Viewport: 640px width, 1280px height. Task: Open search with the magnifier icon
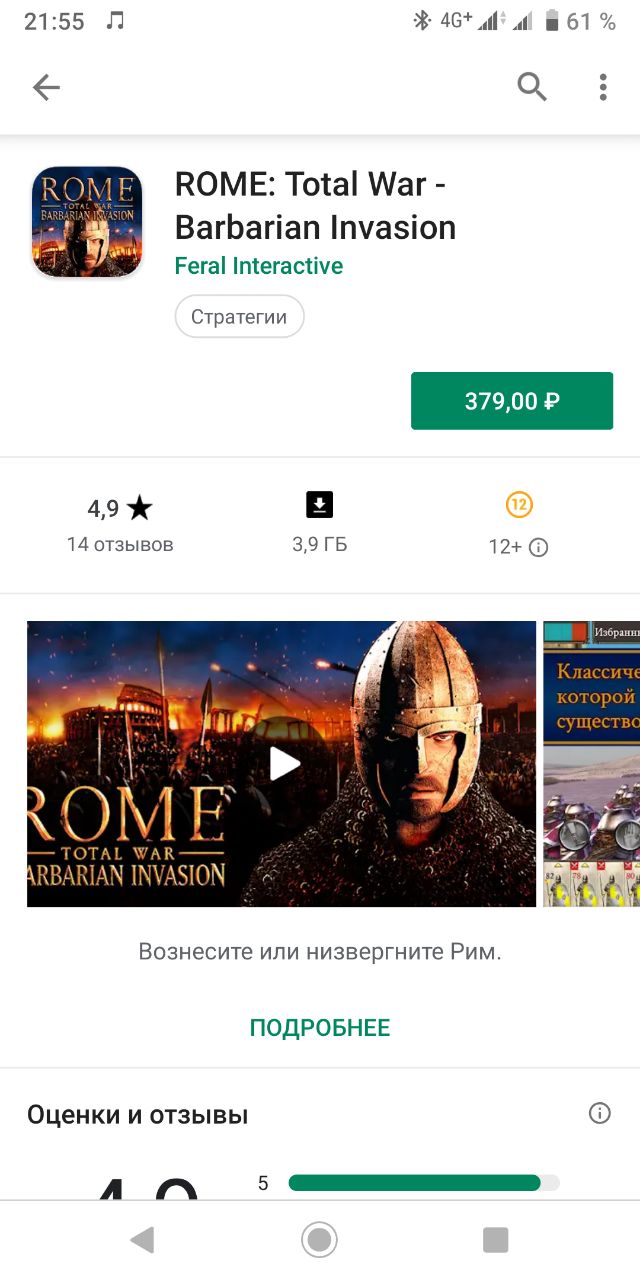click(x=532, y=88)
